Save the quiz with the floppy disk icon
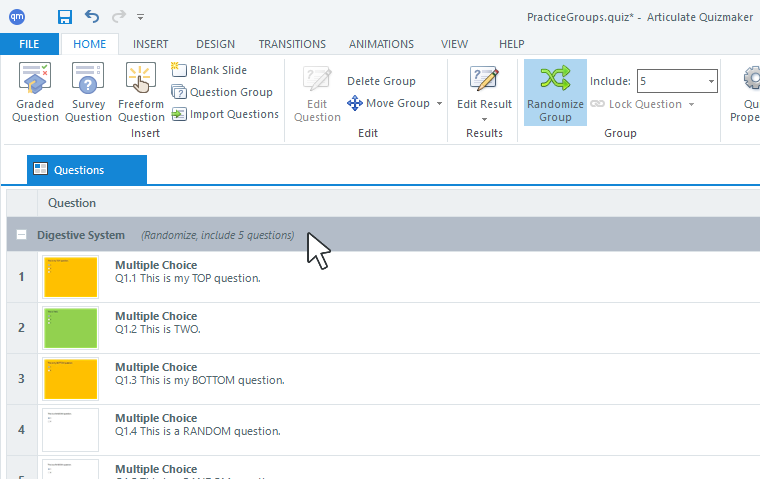Viewport: 760px width, 479px height. click(x=64, y=17)
